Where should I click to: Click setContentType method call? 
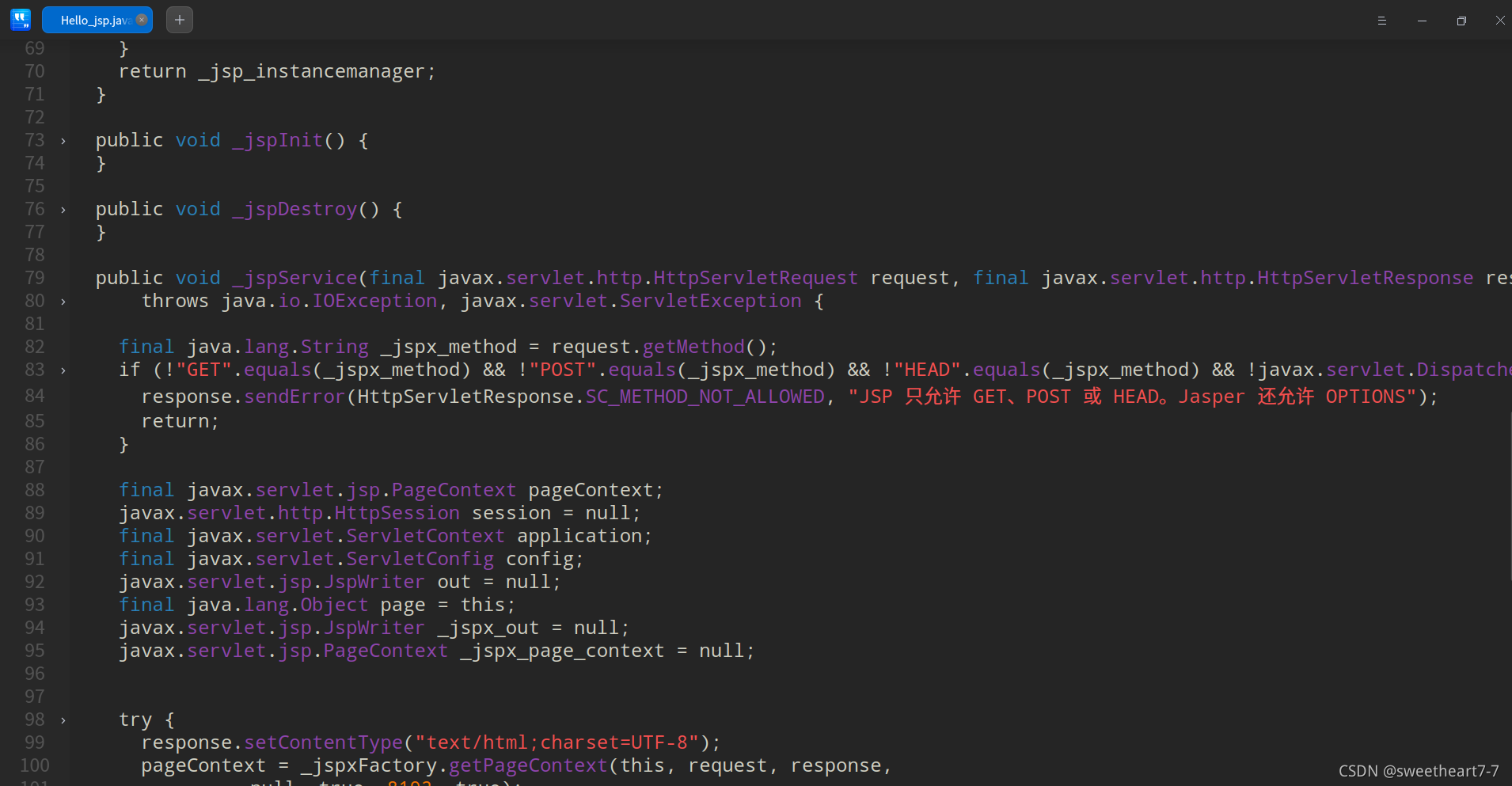coord(323,743)
